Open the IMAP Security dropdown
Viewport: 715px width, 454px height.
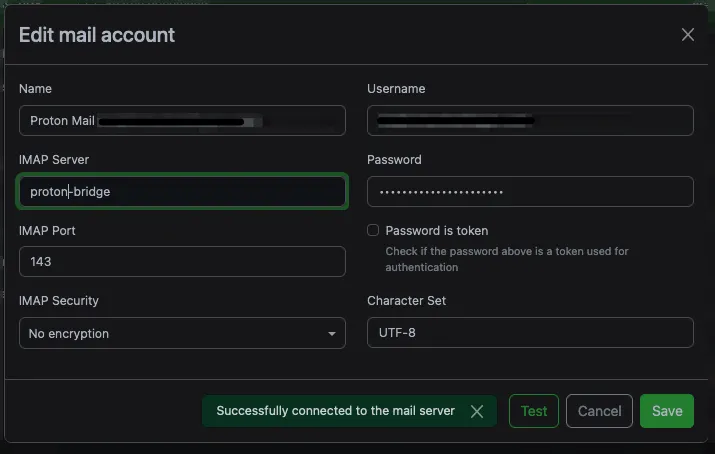[182, 333]
